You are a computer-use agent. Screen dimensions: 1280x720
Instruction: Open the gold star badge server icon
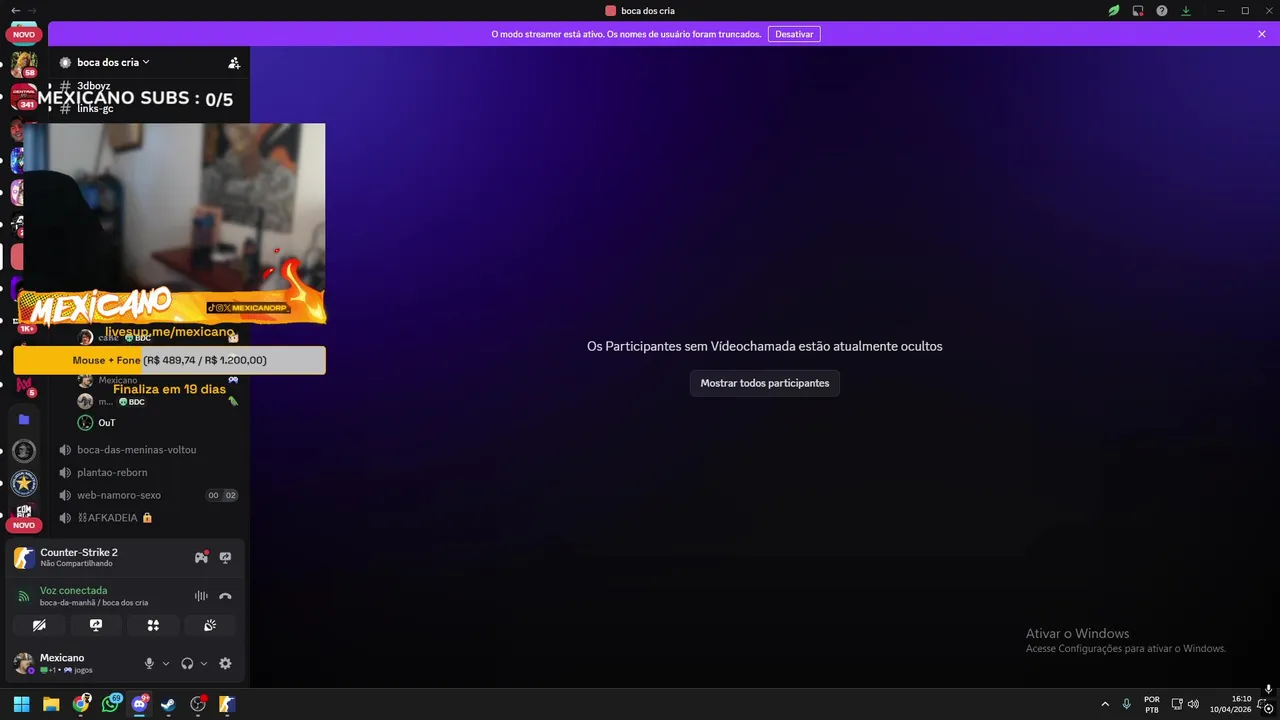[24, 484]
